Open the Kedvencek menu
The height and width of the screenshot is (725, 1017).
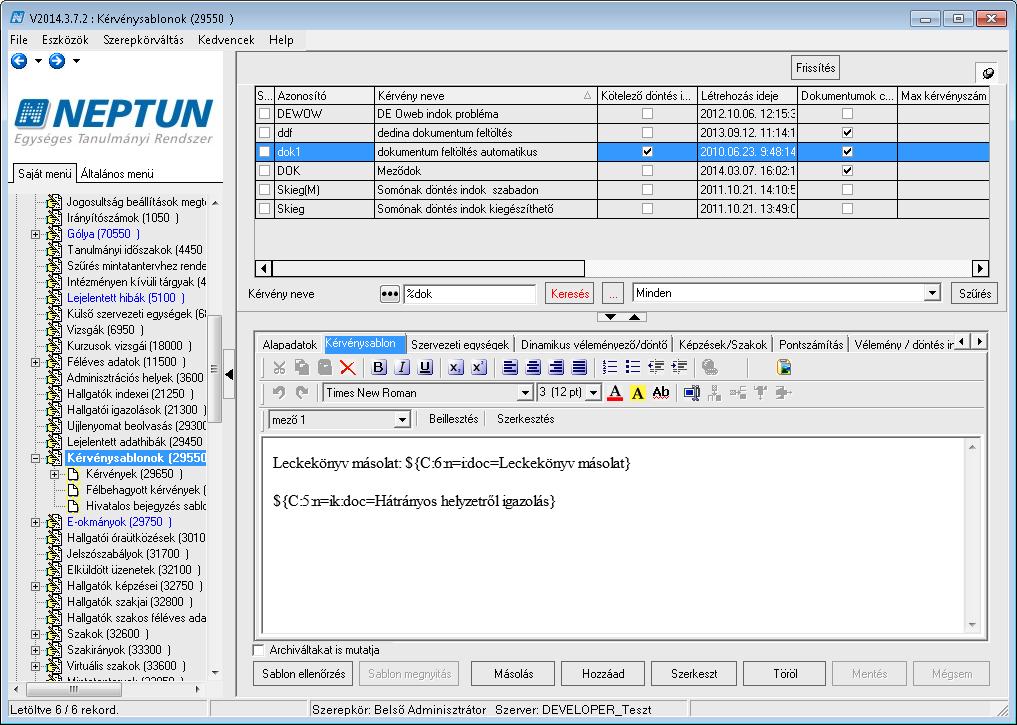point(226,40)
